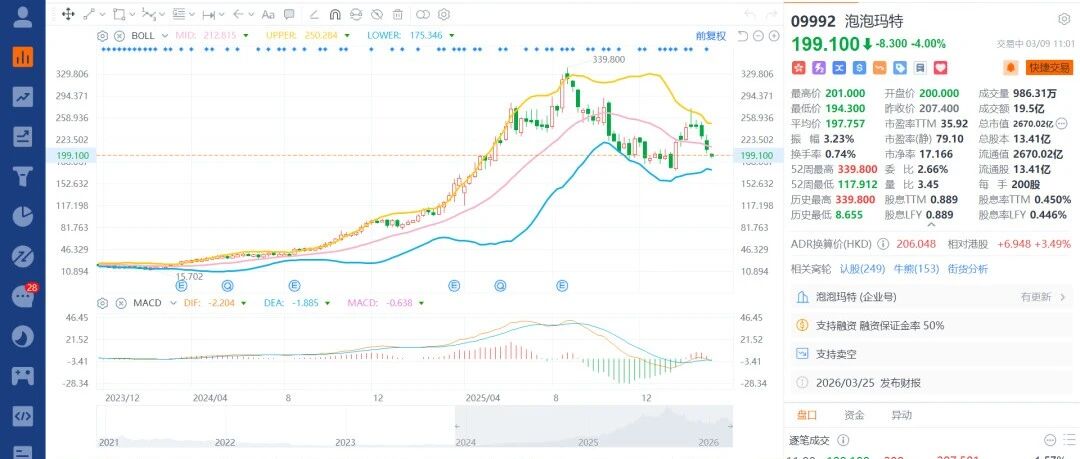The image size is (1080, 459).
Task: Toggle the lock drawings icon
Action: pos(355,14)
